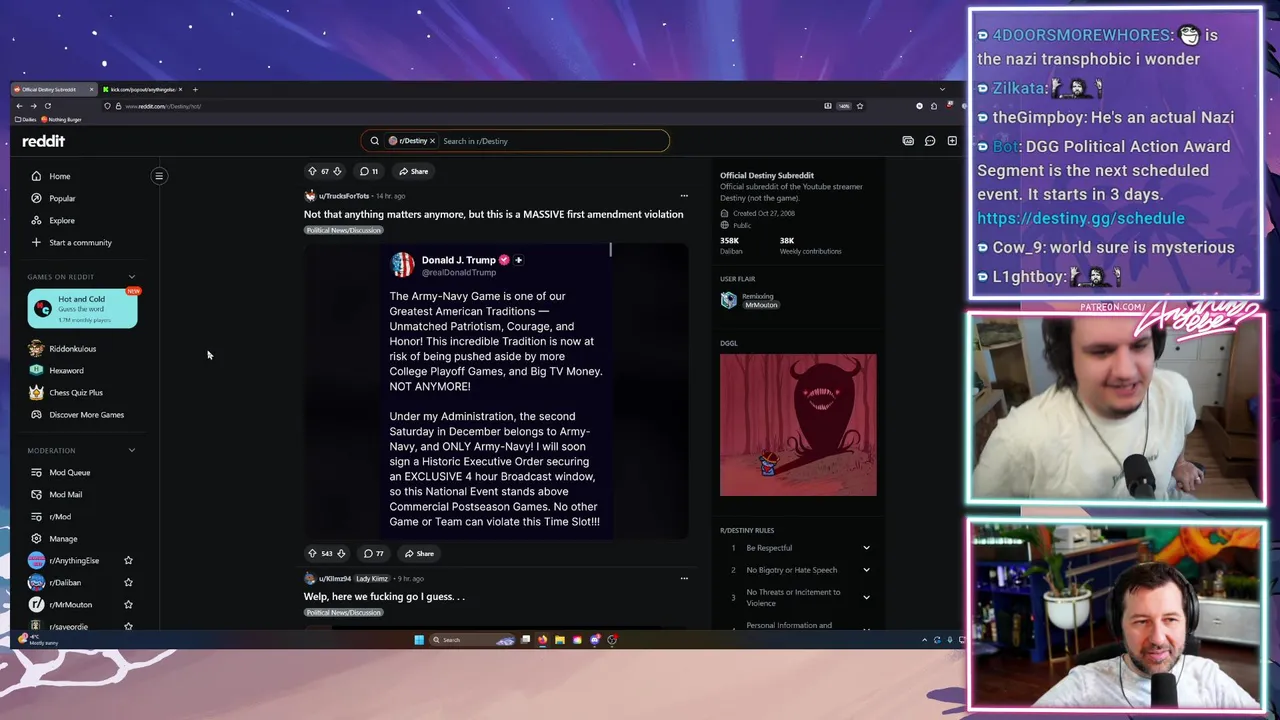The height and width of the screenshot is (720, 1280).
Task: Share the post with 543 points
Action: (x=420, y=553)
